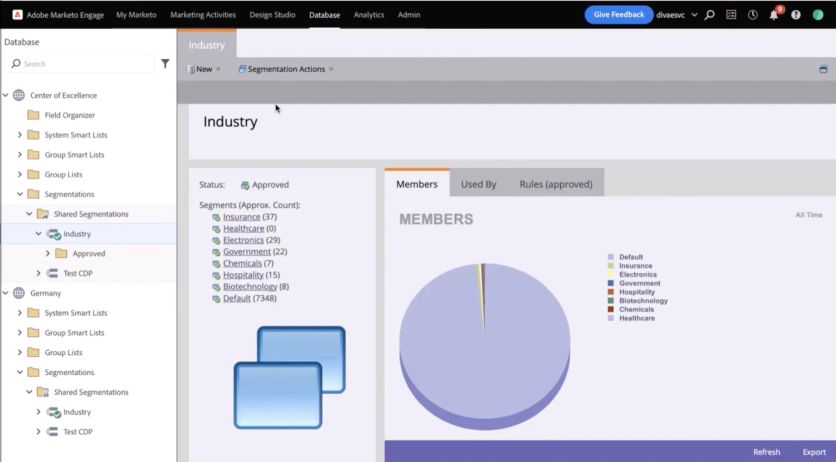Open My Marketo in the top menu
This screenshot has height=462, width=836.
click(136, 15)
